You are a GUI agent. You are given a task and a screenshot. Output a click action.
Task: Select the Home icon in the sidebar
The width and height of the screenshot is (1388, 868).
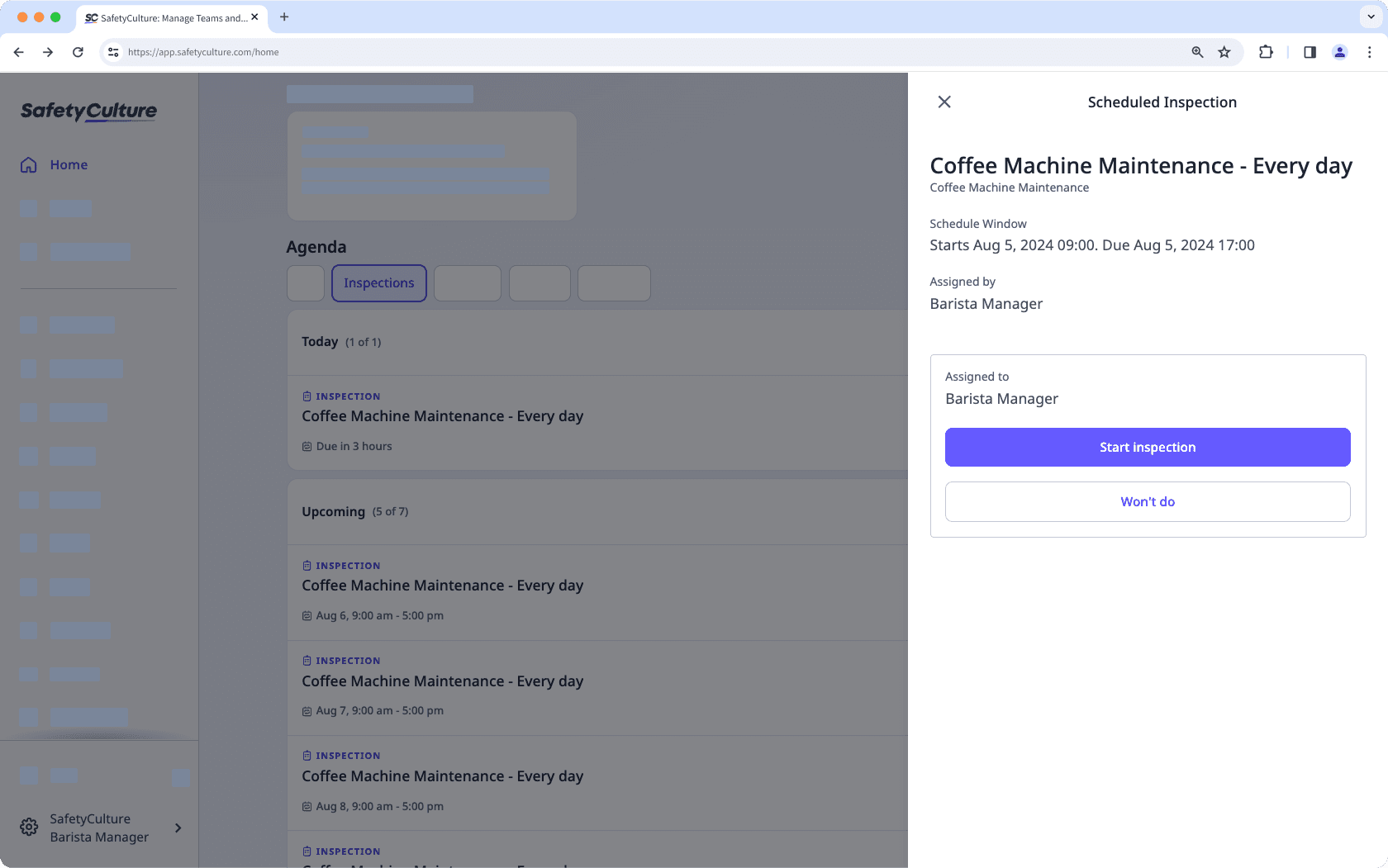[29, 164]
